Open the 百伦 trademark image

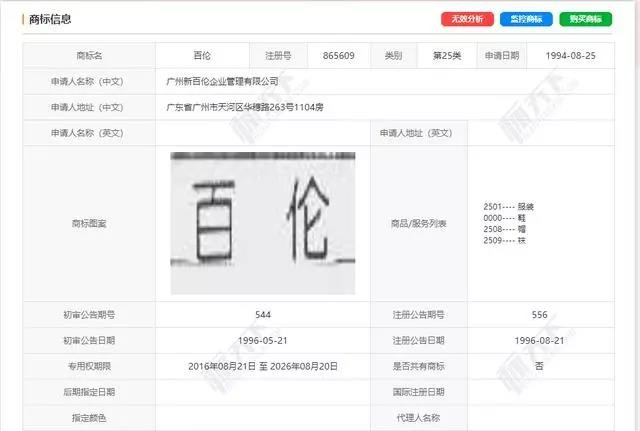pyautogui.click(x=262, y=223)
